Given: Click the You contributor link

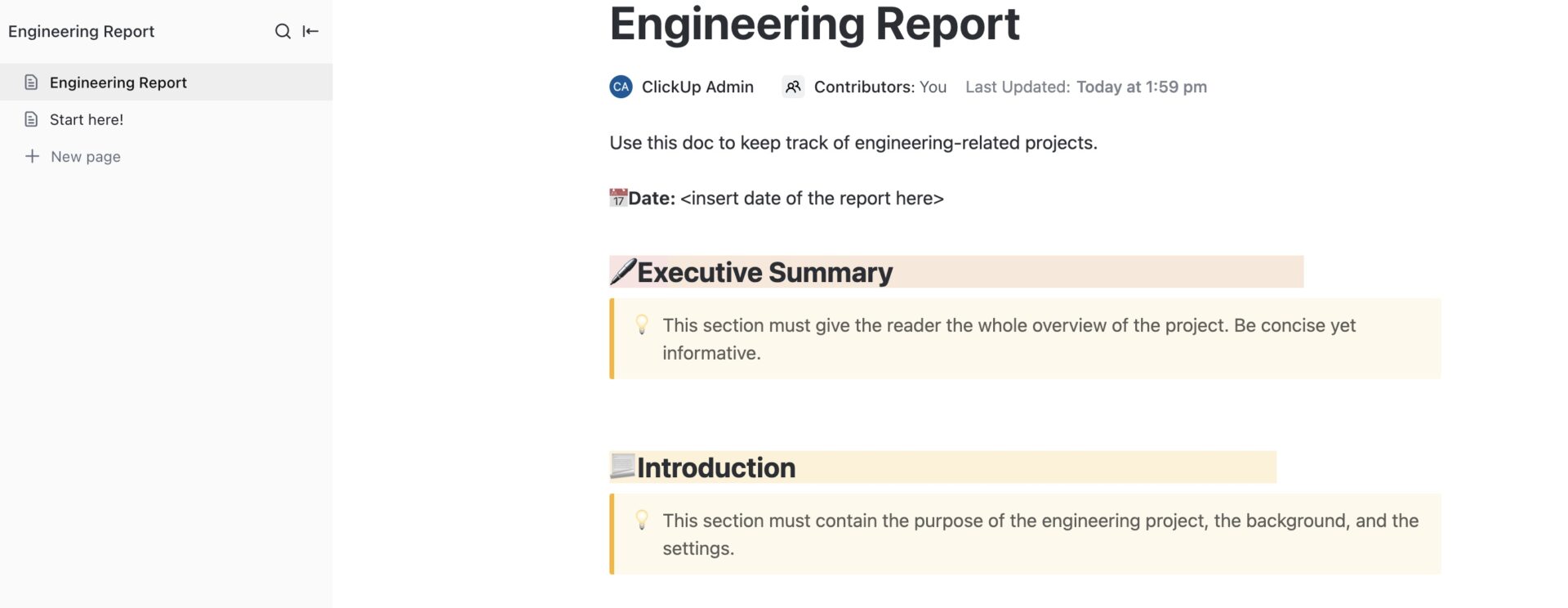Looking at the screenshot, I should [933, 87].
